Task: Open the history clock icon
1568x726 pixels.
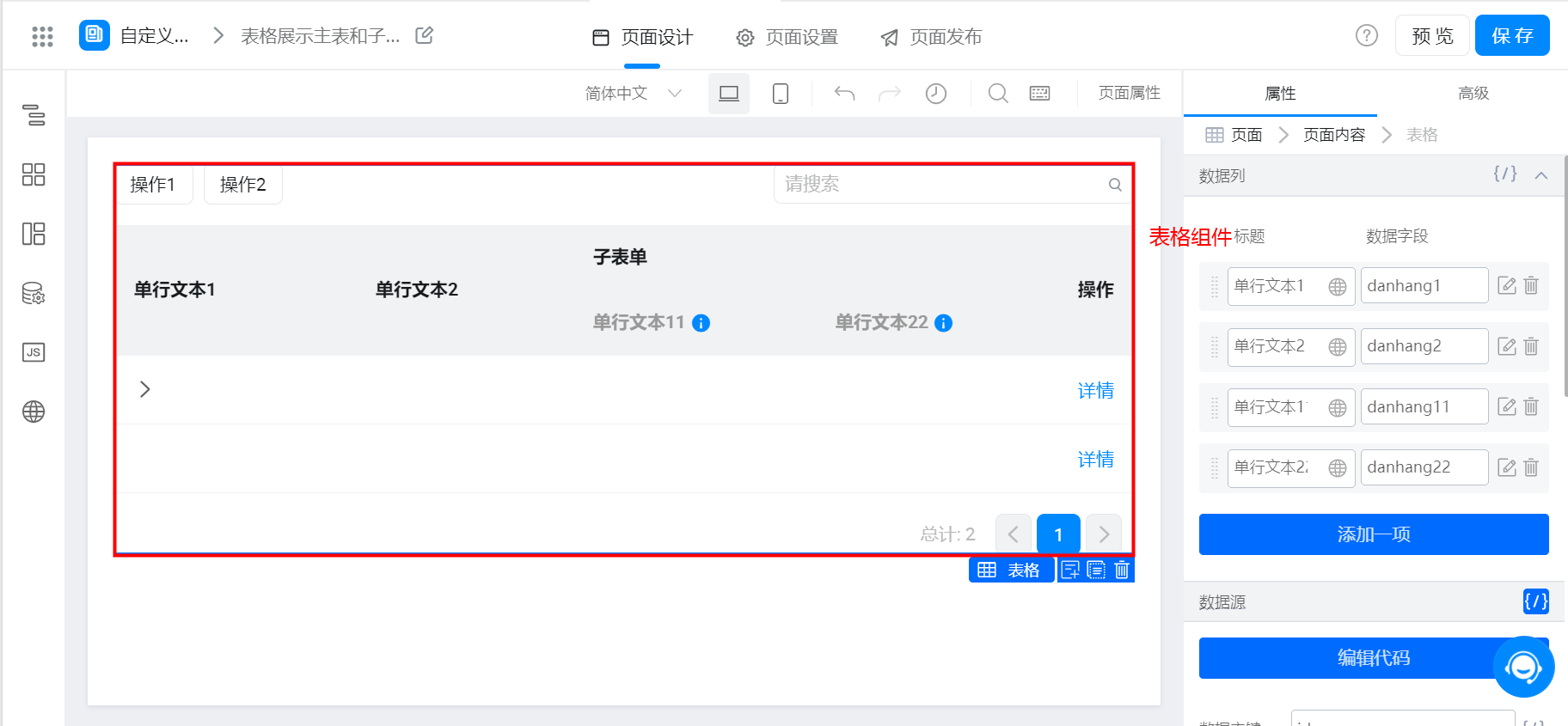Action: coord(936,93)
